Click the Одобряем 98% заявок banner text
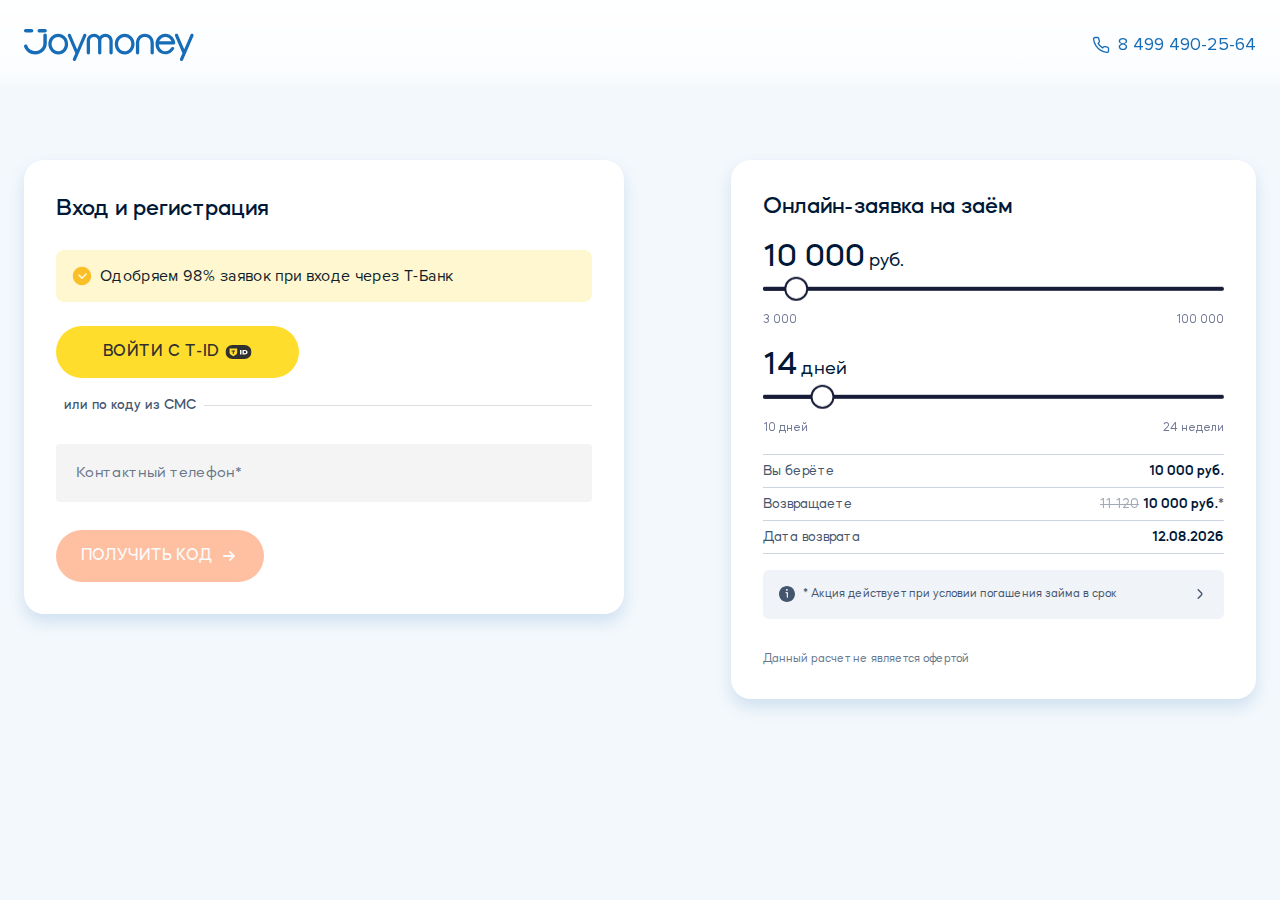 (x=277, y=276)
